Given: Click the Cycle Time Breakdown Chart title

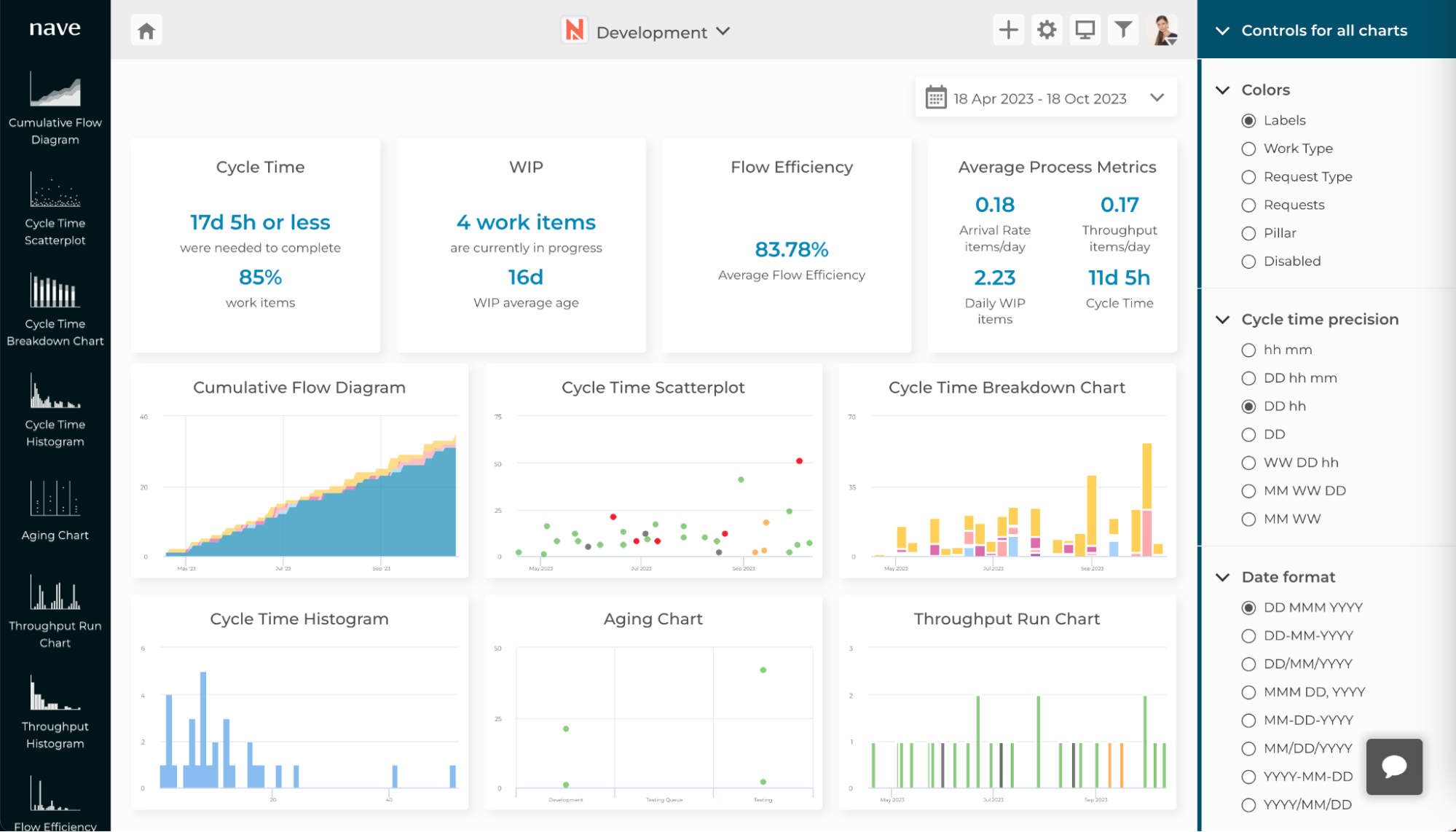Looking at the screenshot, I should [x=1007, y=388].
